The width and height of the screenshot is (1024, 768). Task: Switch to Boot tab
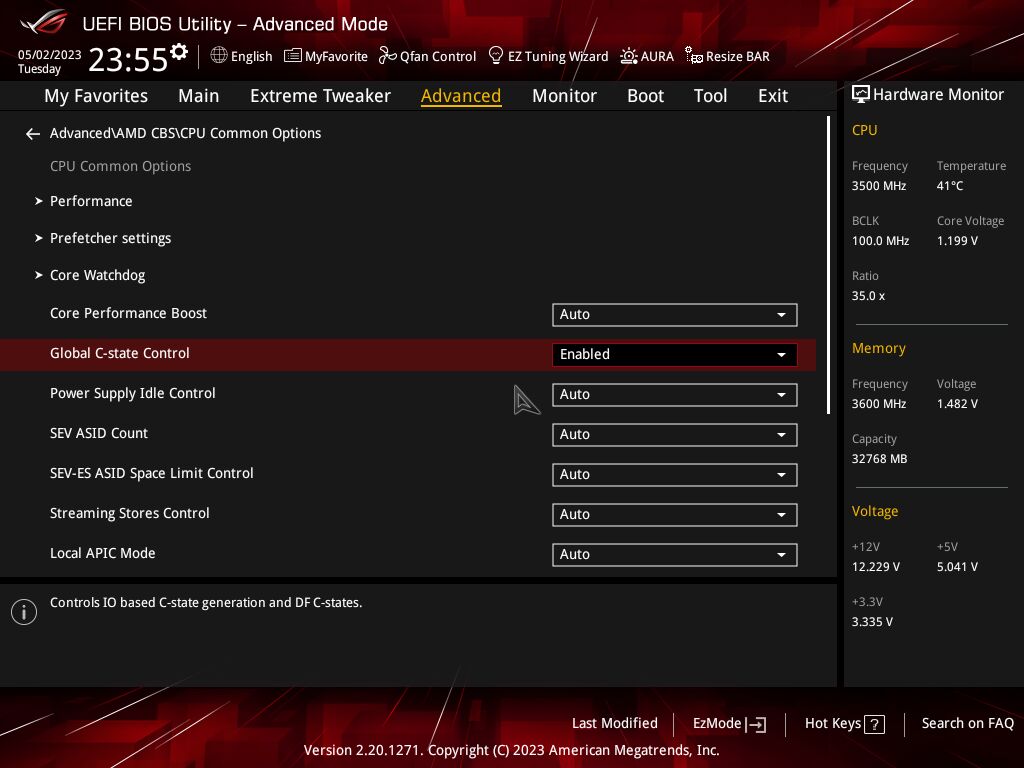(x=645, y=96)
